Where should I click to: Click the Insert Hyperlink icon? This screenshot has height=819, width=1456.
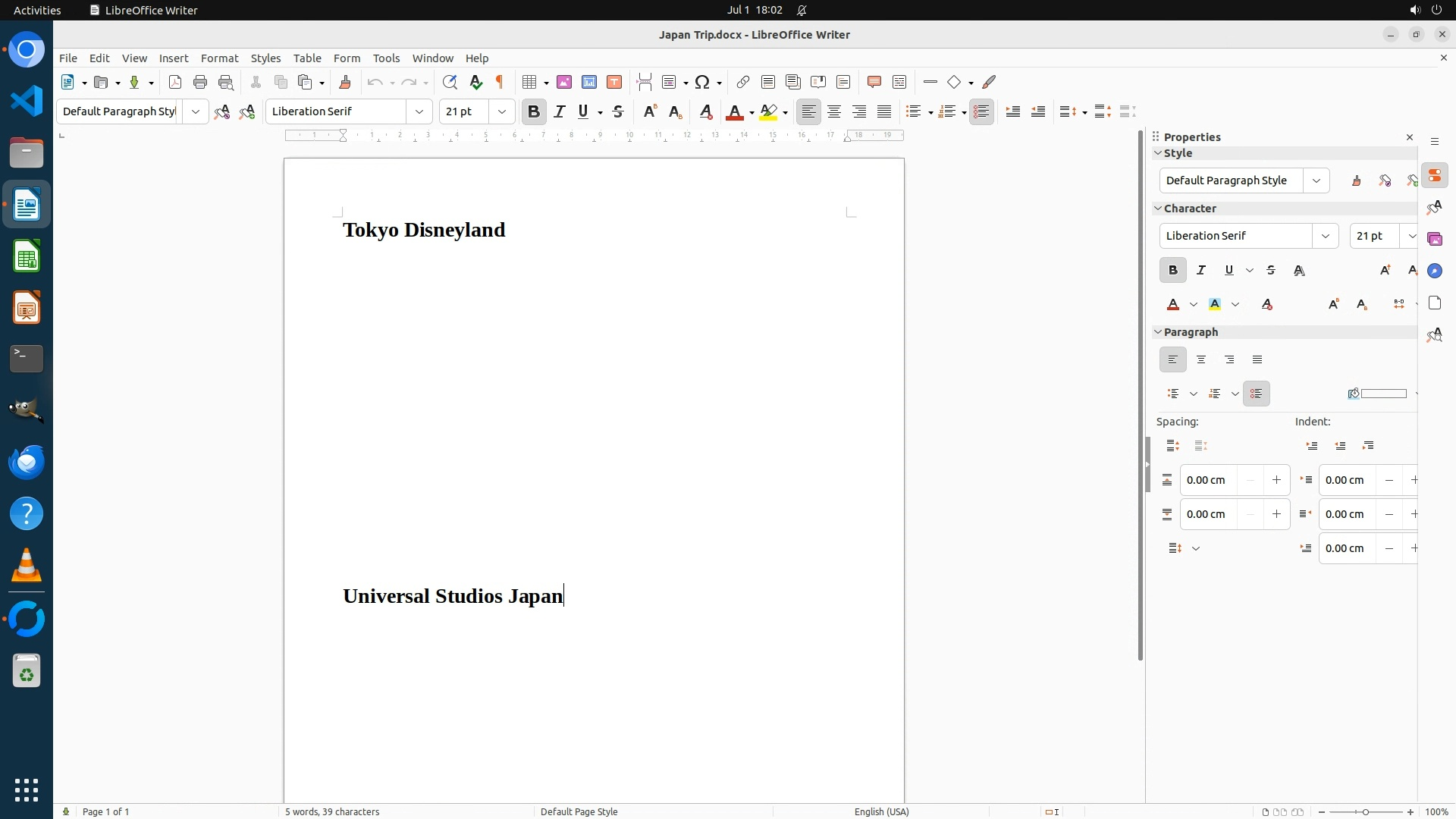pyautogui.click(x=743, y=82)
